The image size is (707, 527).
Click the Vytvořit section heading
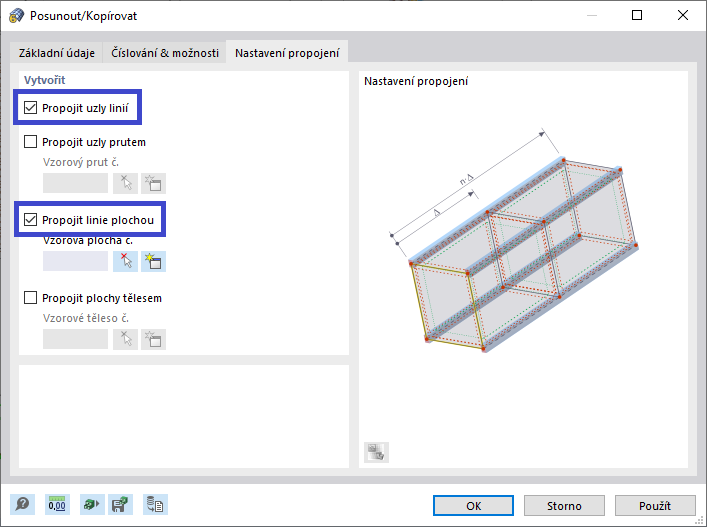coord(45,80)
